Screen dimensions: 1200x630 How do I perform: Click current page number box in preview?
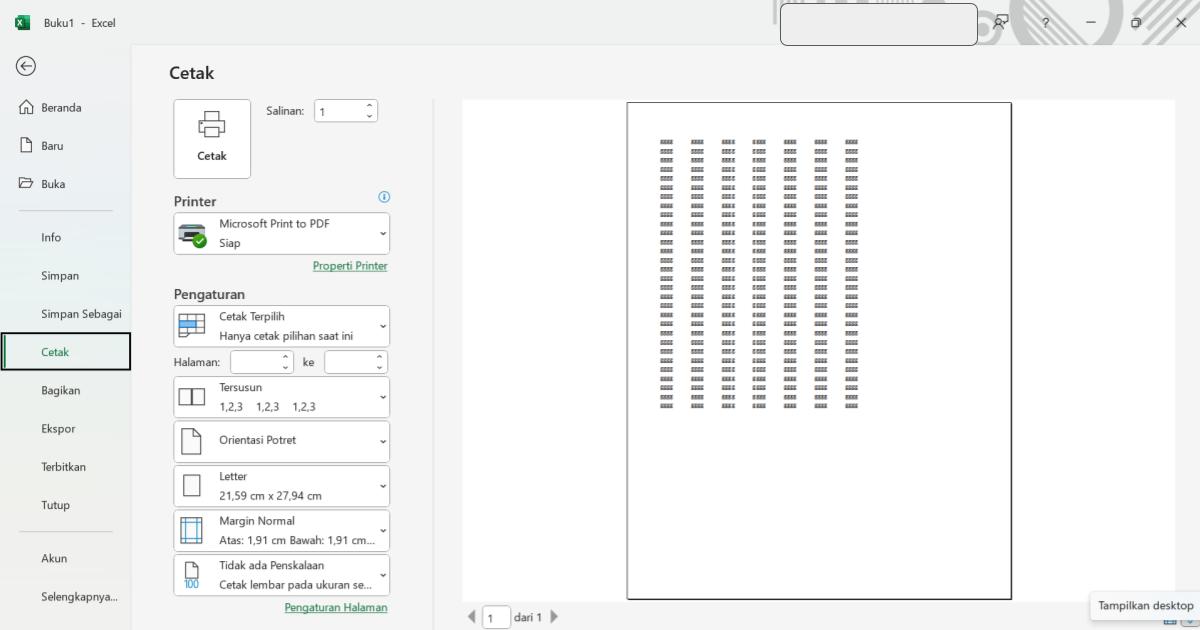(x=496, y=618)
